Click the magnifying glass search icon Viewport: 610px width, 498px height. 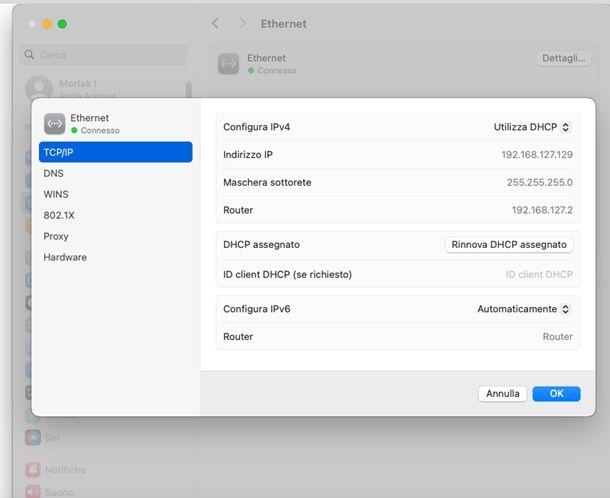coord(30,54)
